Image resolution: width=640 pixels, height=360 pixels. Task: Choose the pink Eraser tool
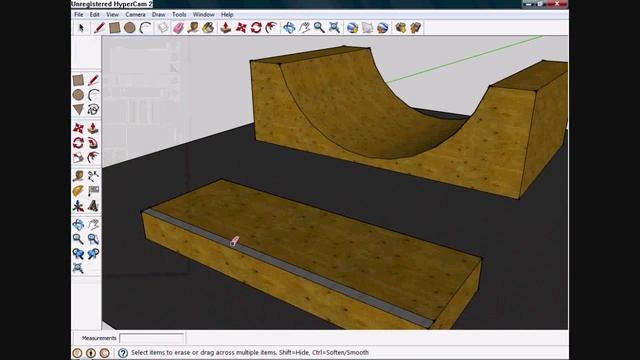coord(178,28)
